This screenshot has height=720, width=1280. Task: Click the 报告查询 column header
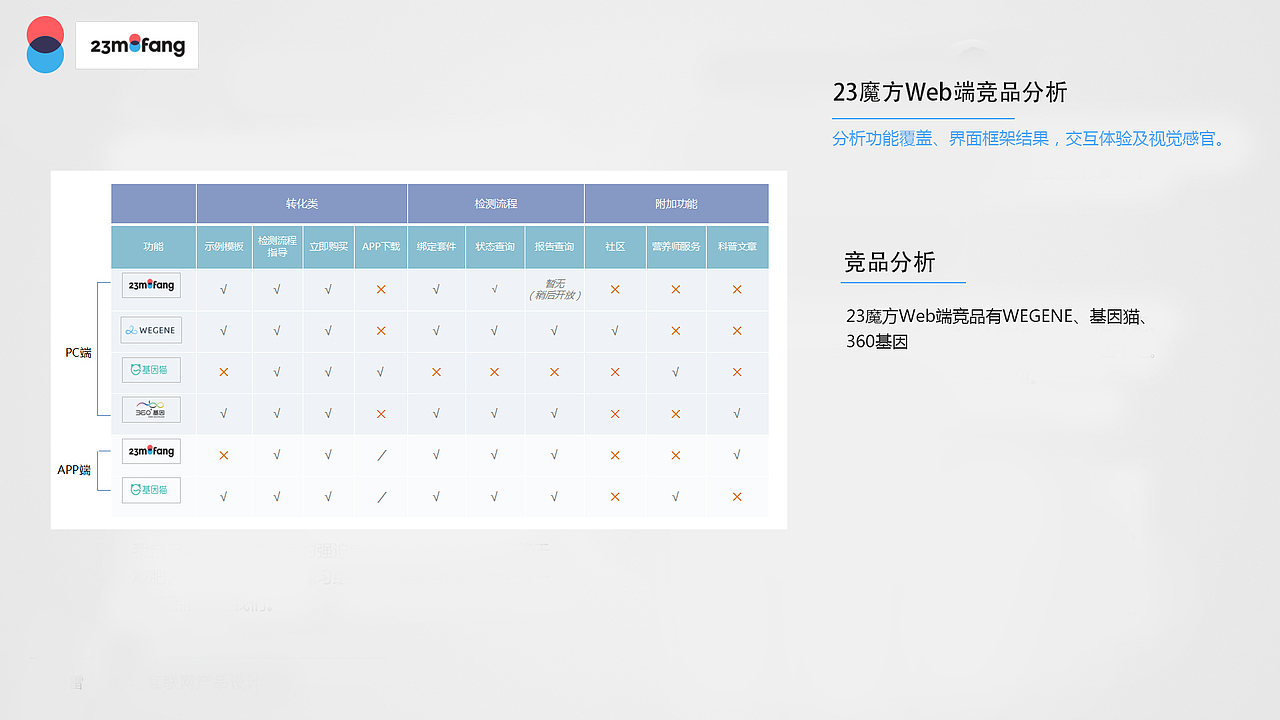click(554, 247)
